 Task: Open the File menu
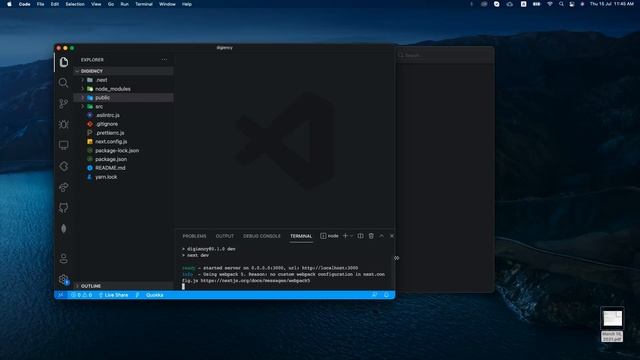(40, 4)
